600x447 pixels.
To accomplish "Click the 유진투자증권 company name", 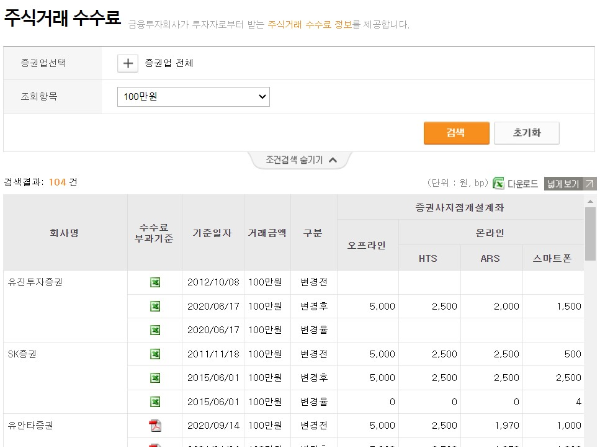I will click(x=35, y=282).
